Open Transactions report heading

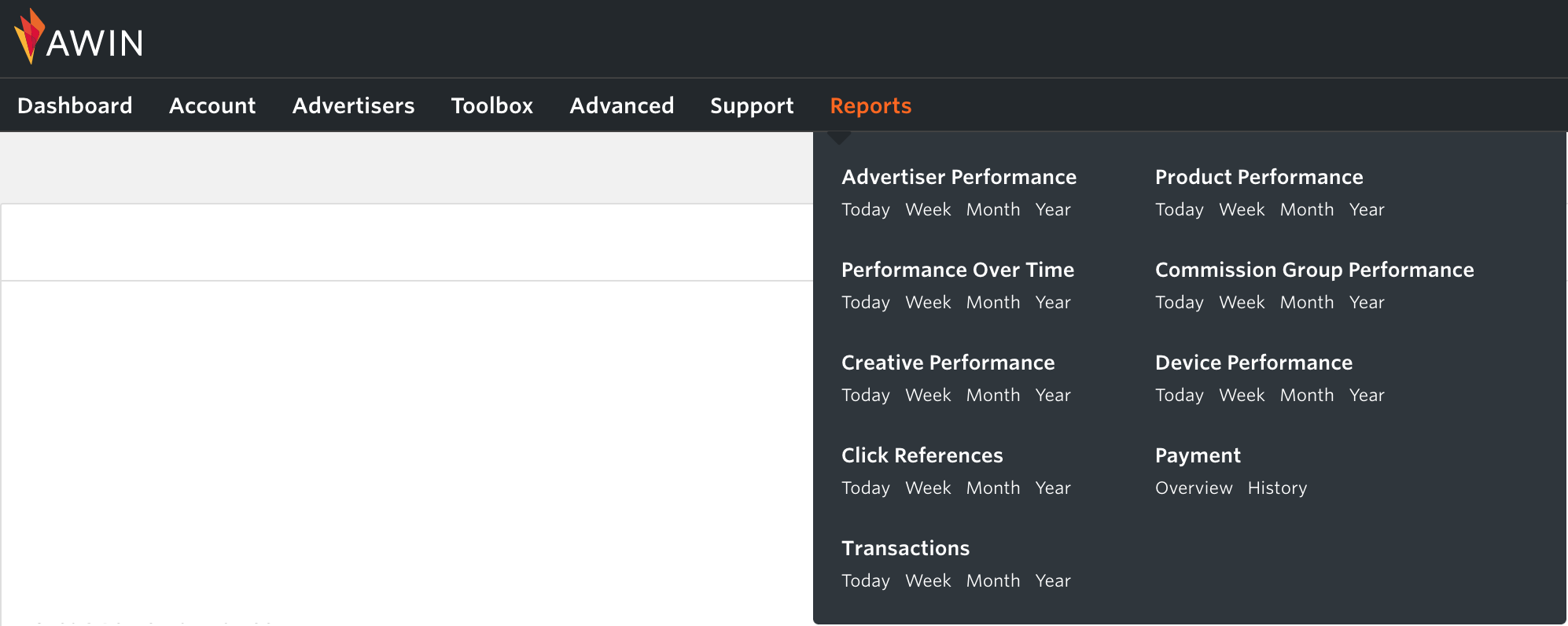pyautogui.click(x=906, y=548)
